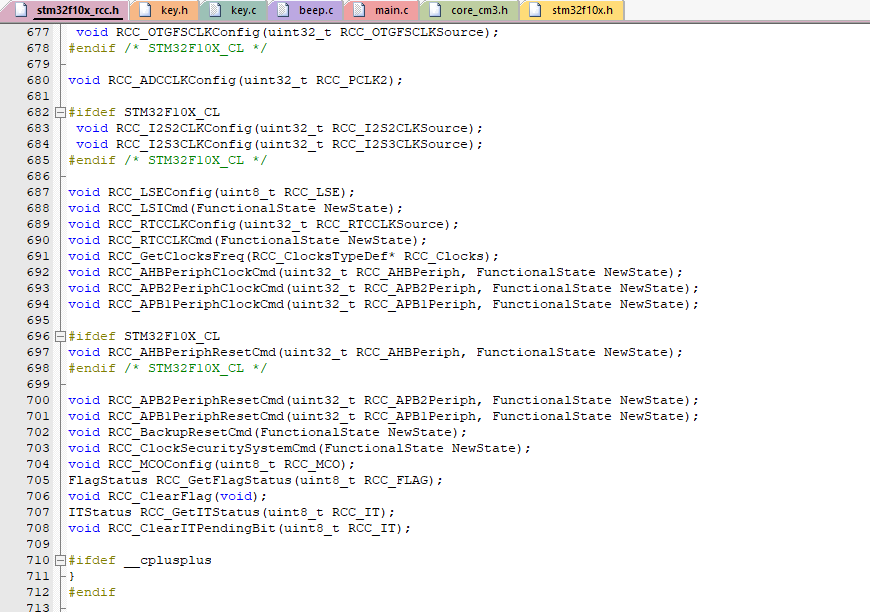Collapse the #ifdef block at line 696
Image resolution: width=870 pixels, height=612 pixels.
tap(60, 337)
